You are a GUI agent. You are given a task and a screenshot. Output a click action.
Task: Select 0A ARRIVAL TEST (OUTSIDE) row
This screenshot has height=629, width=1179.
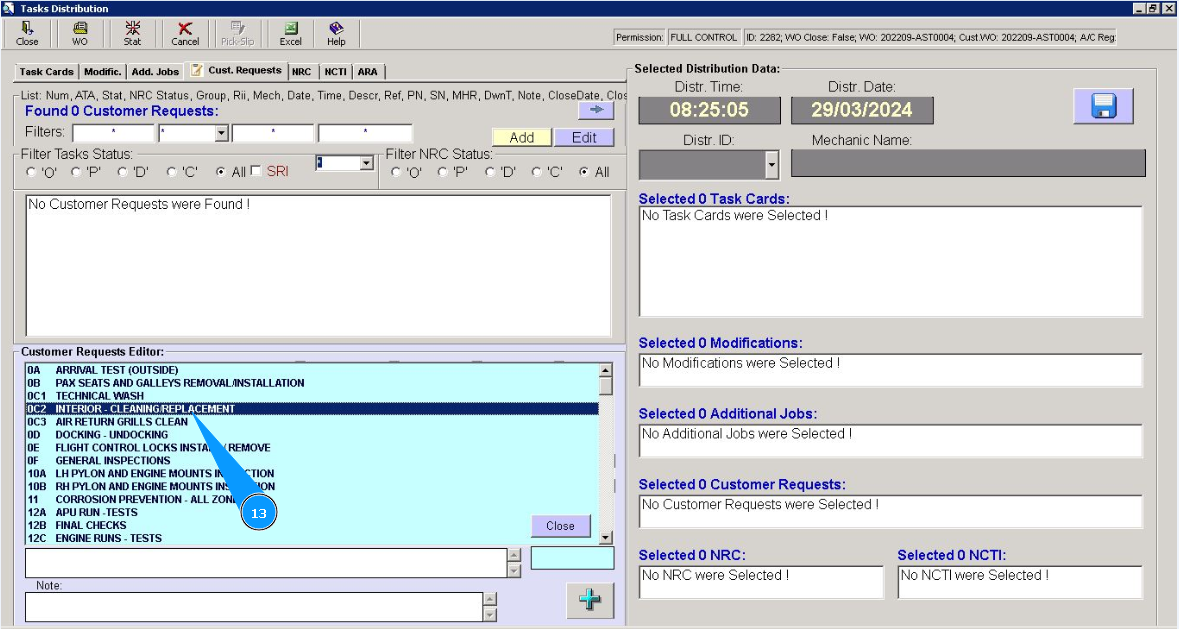[312, 370]
